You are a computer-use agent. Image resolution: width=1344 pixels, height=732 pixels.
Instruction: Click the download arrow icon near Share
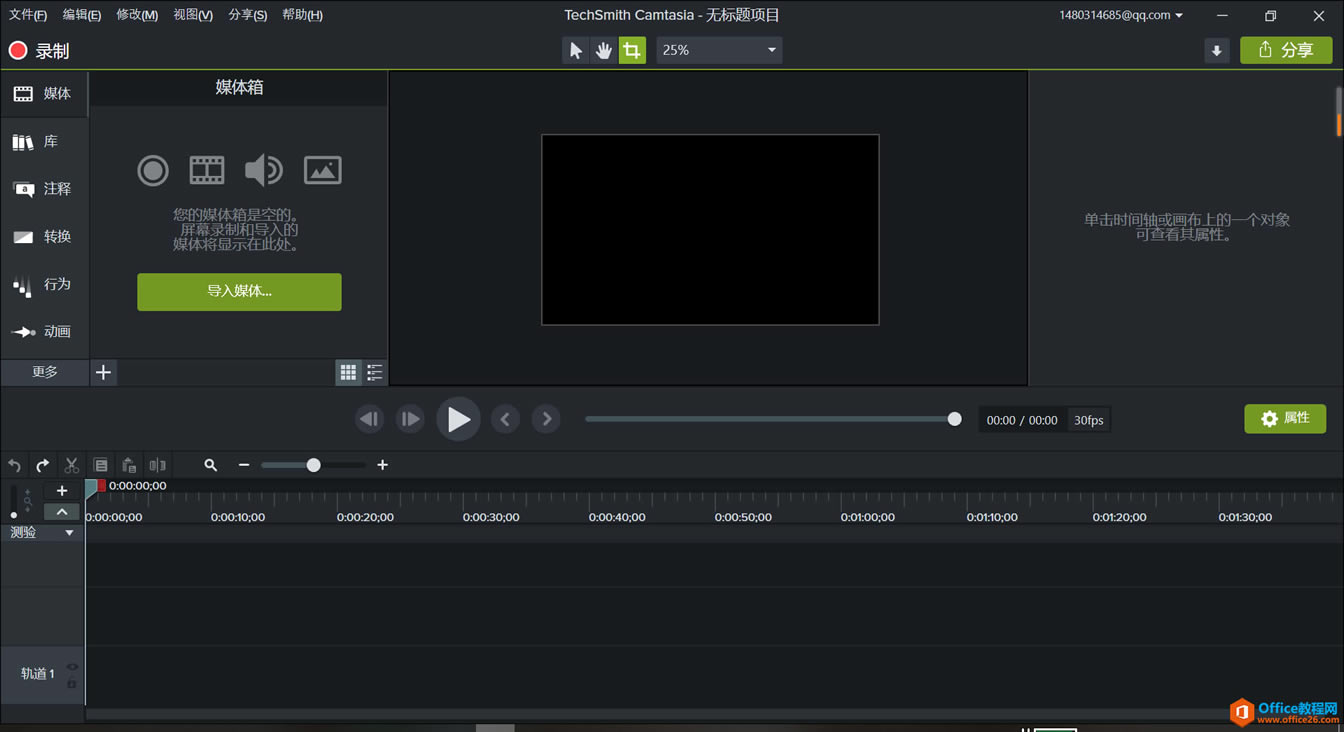(x=1217, y=51)
